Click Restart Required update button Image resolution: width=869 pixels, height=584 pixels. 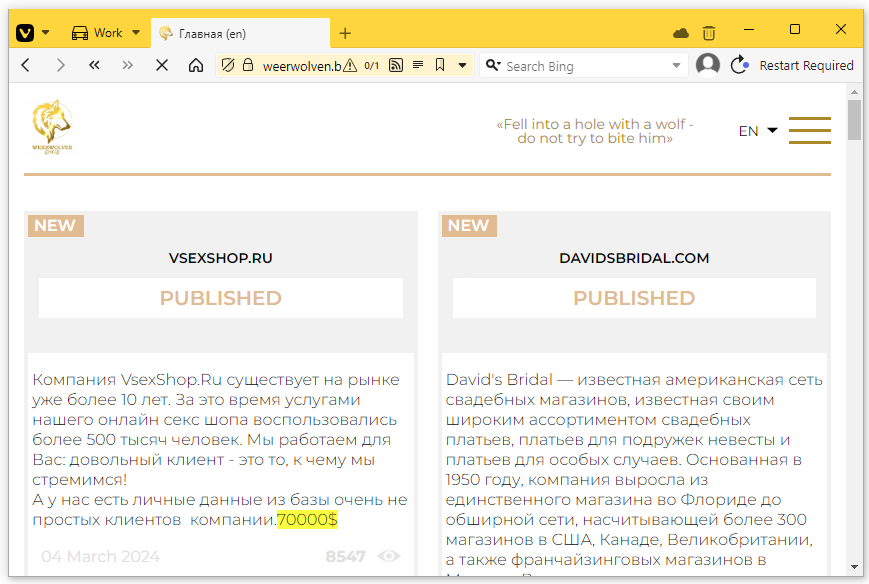click(792, 65)
